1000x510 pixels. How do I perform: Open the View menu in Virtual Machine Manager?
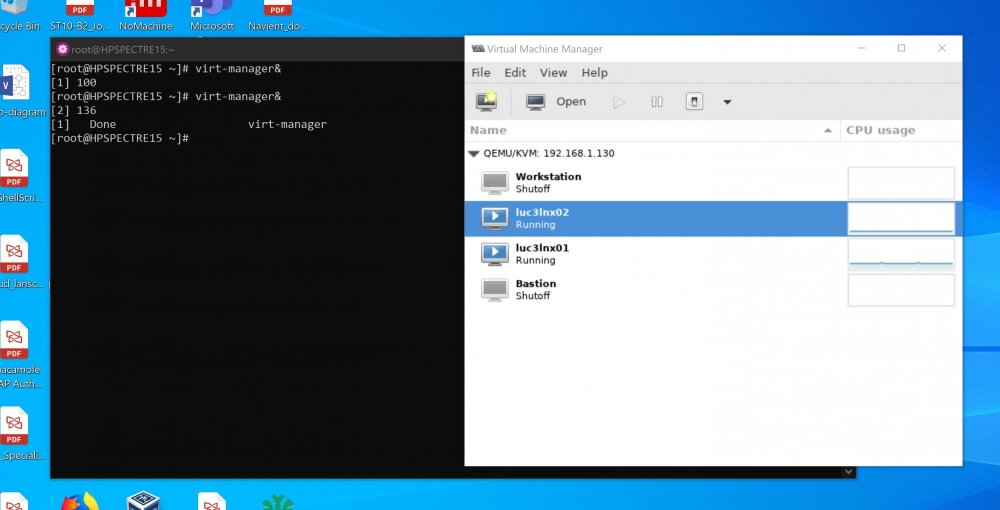[553, 73]
